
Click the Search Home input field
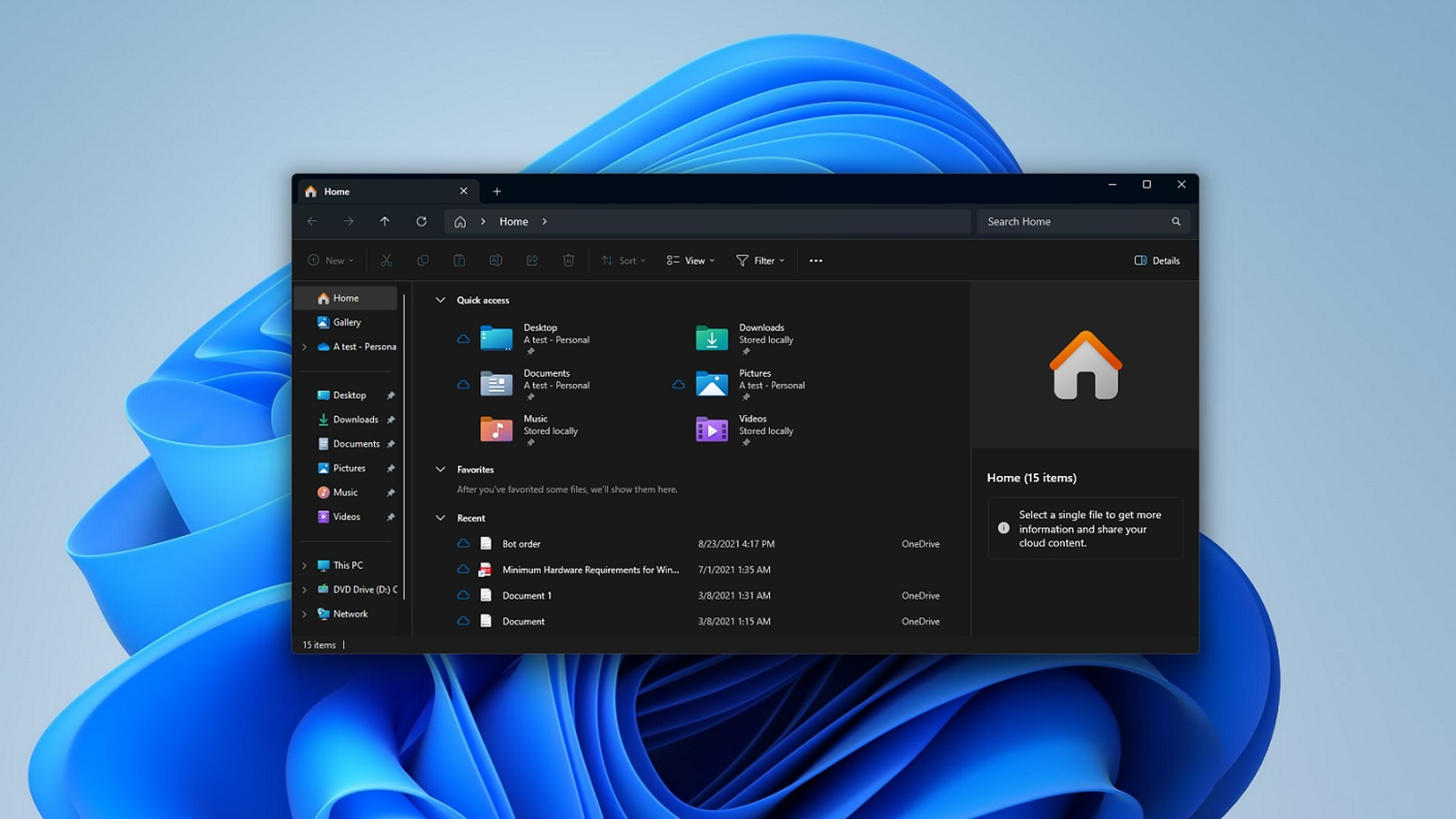(x=1083, y=221)
